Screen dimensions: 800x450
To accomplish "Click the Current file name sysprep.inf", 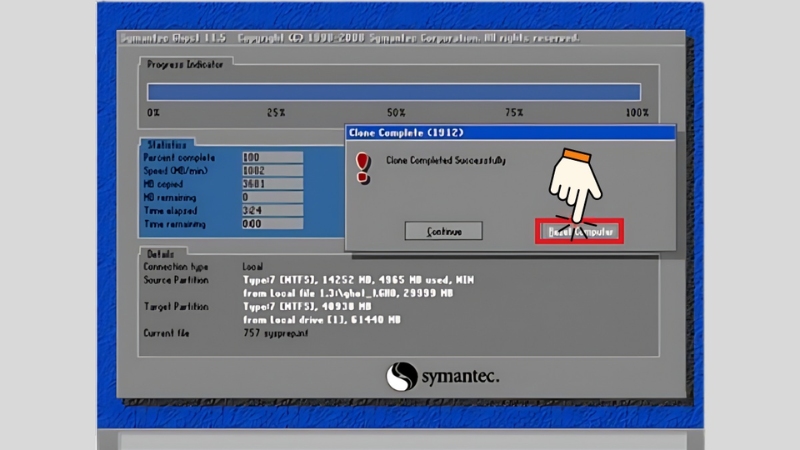I will point(282,333).
